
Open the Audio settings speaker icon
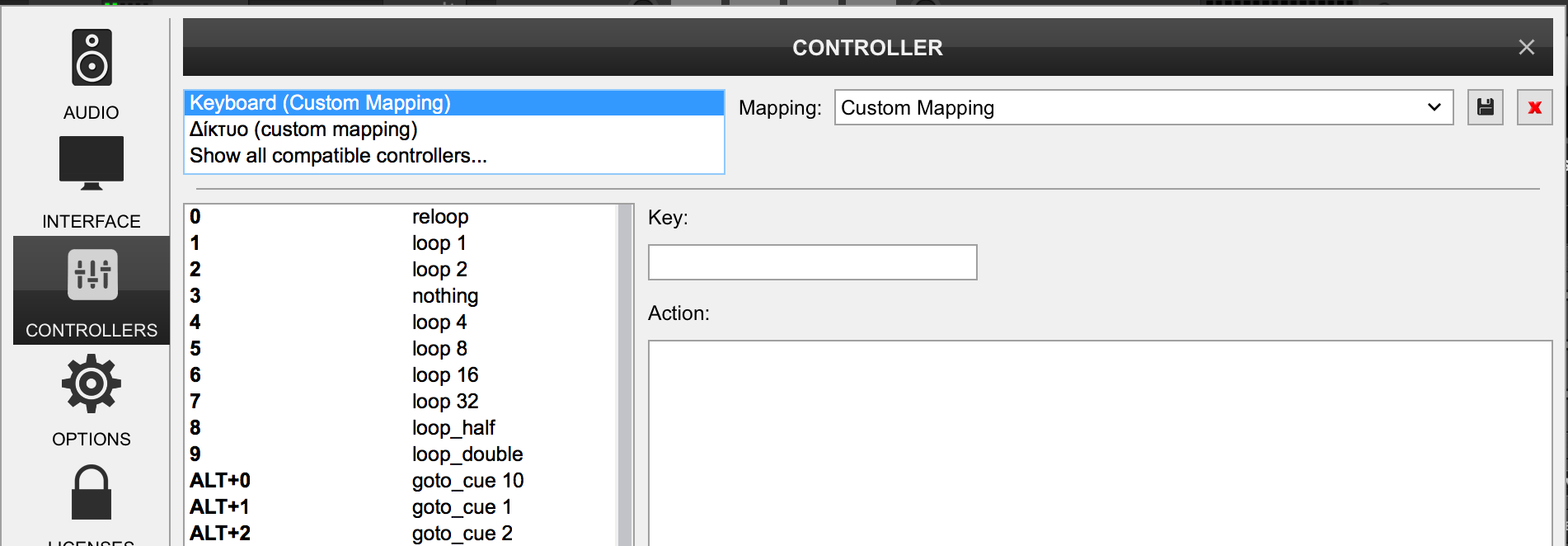pyautogui.click(x=92, y=58)
